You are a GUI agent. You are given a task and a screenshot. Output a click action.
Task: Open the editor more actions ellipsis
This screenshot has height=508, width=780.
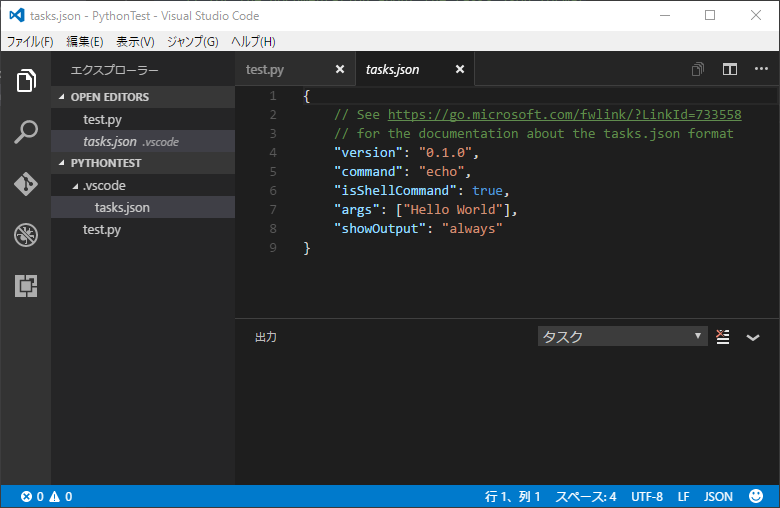click(x=761, y=69)
